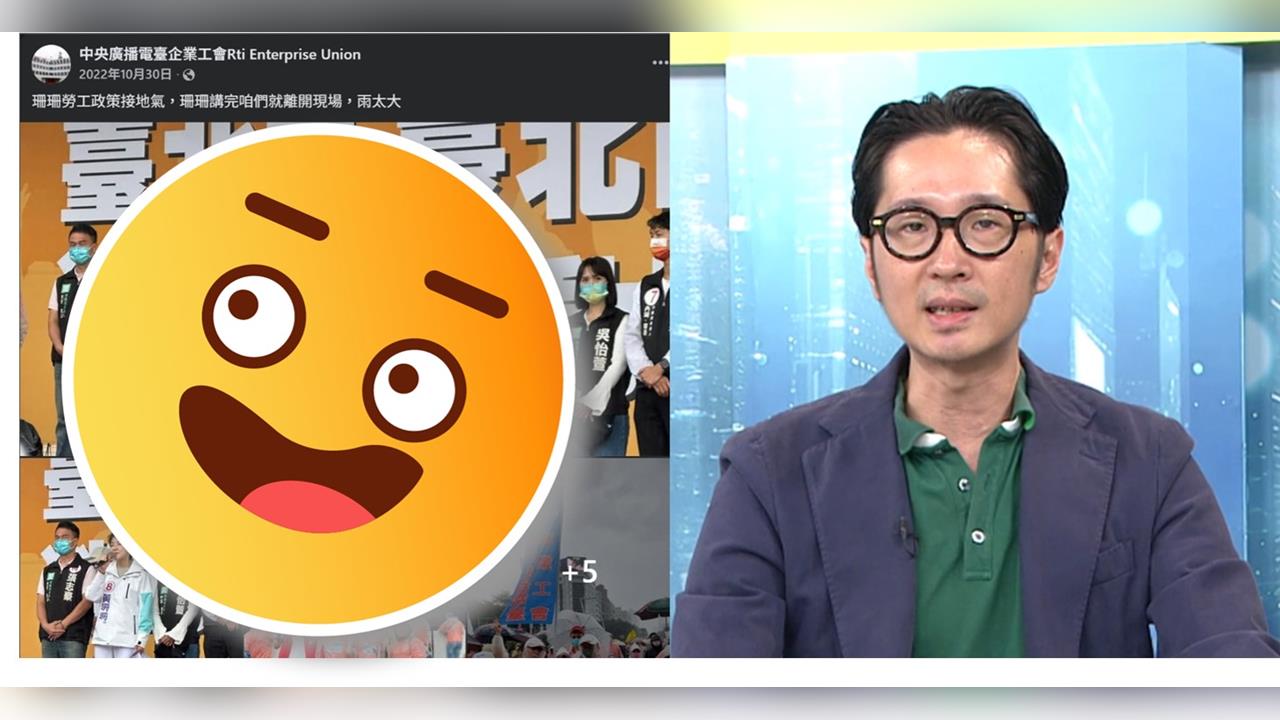
Task: Open the post options three-dot menu
Action: pos(659,62)
